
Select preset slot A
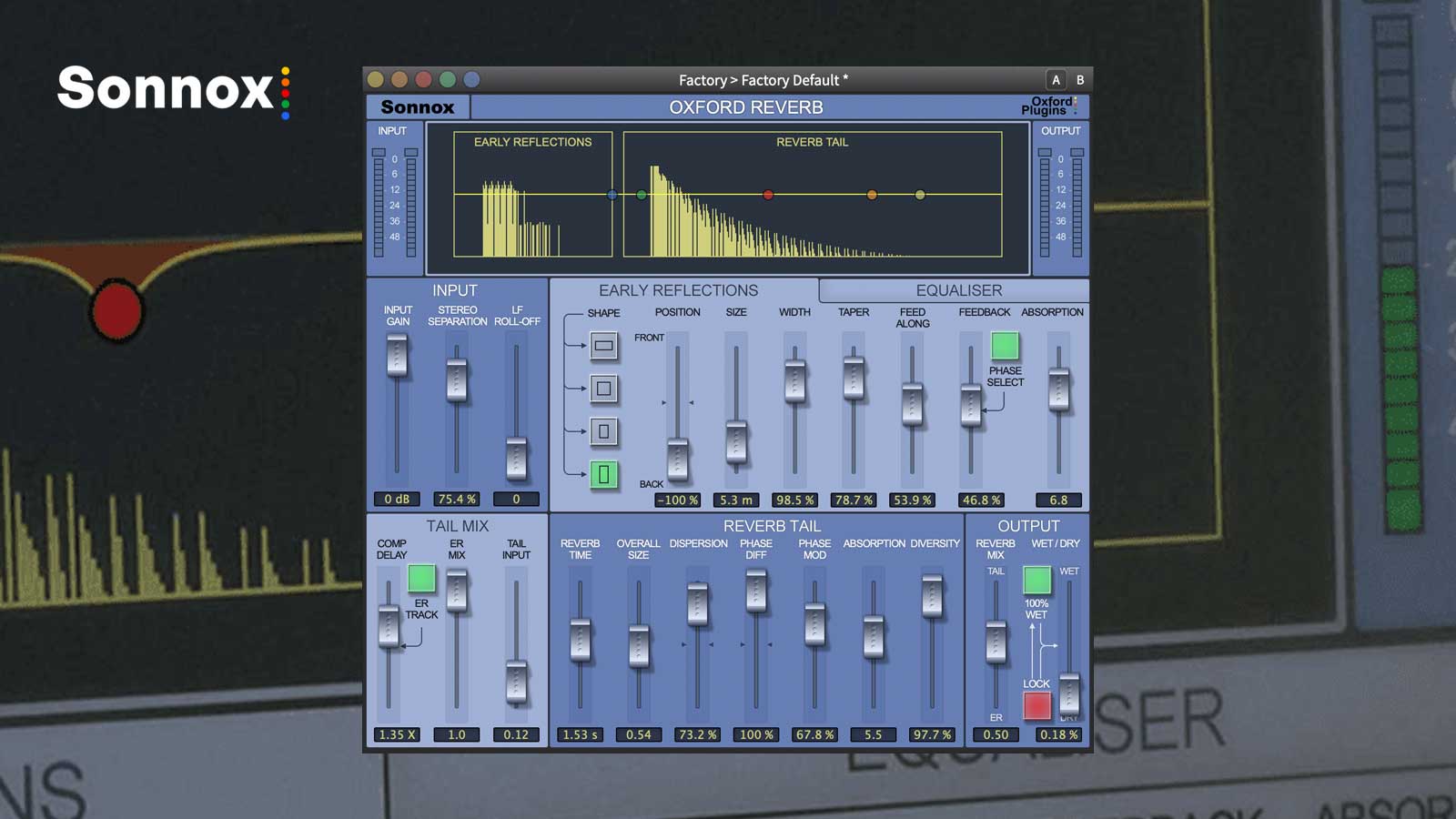point(1056,80)
